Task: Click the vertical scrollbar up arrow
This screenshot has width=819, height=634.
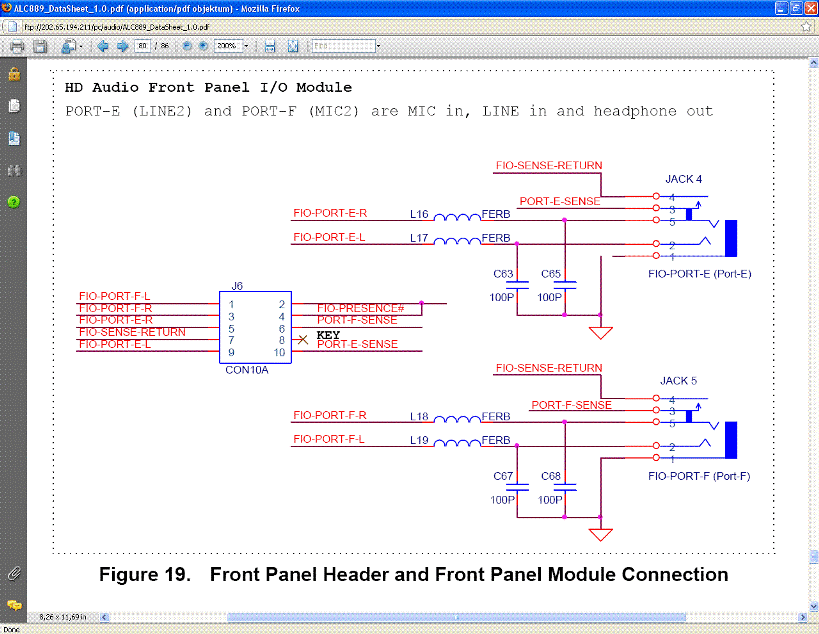Action: [814, 63]
